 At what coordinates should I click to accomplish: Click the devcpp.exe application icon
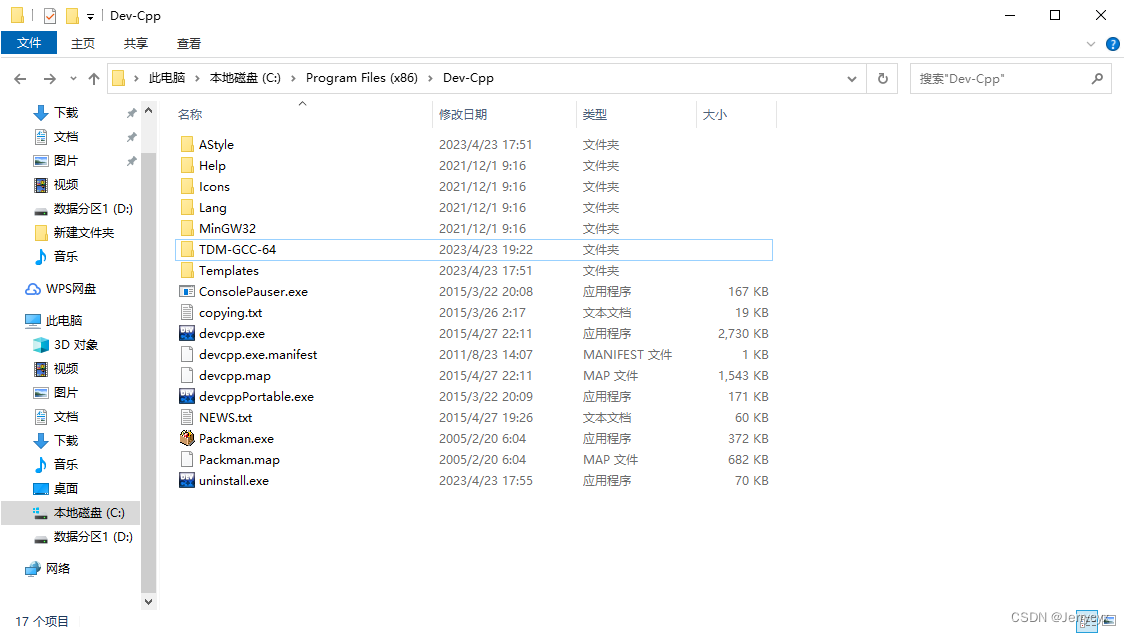pos(187,333)
